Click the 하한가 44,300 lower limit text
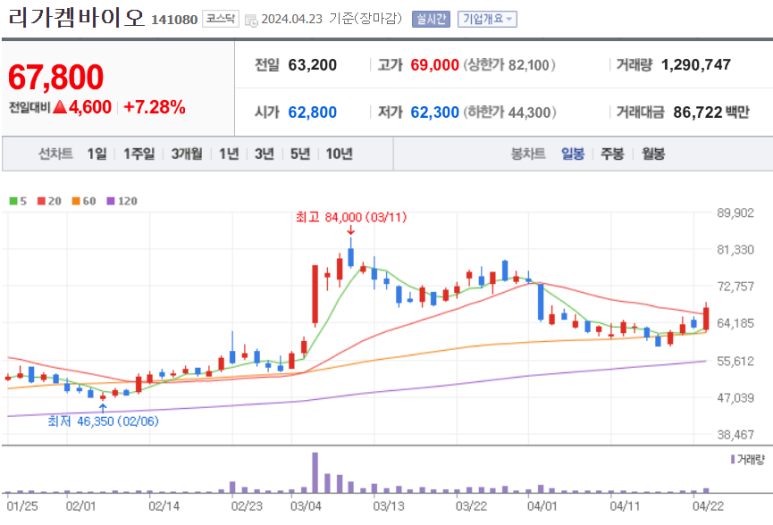Viewport: 773px width, 525px height. coord(509,112)
